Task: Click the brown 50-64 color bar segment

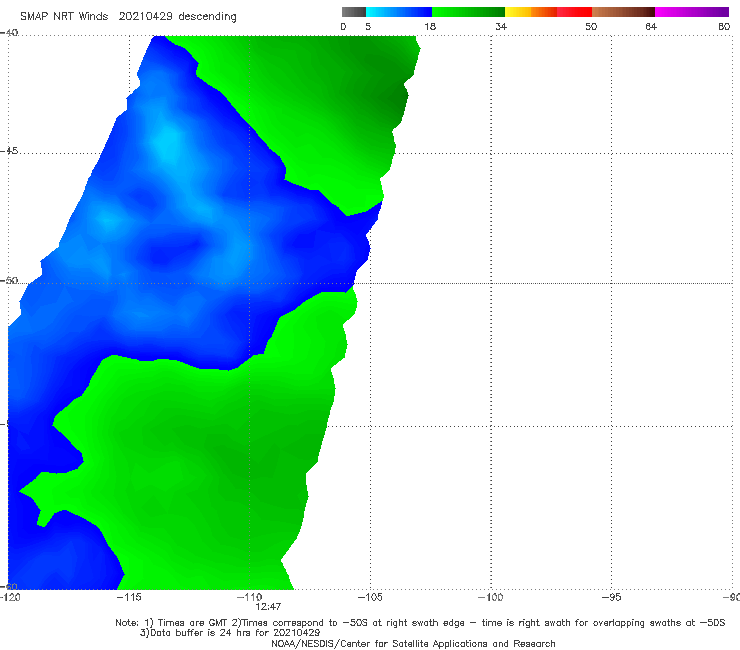Action: pyautogui.click(x=623, y=12)
